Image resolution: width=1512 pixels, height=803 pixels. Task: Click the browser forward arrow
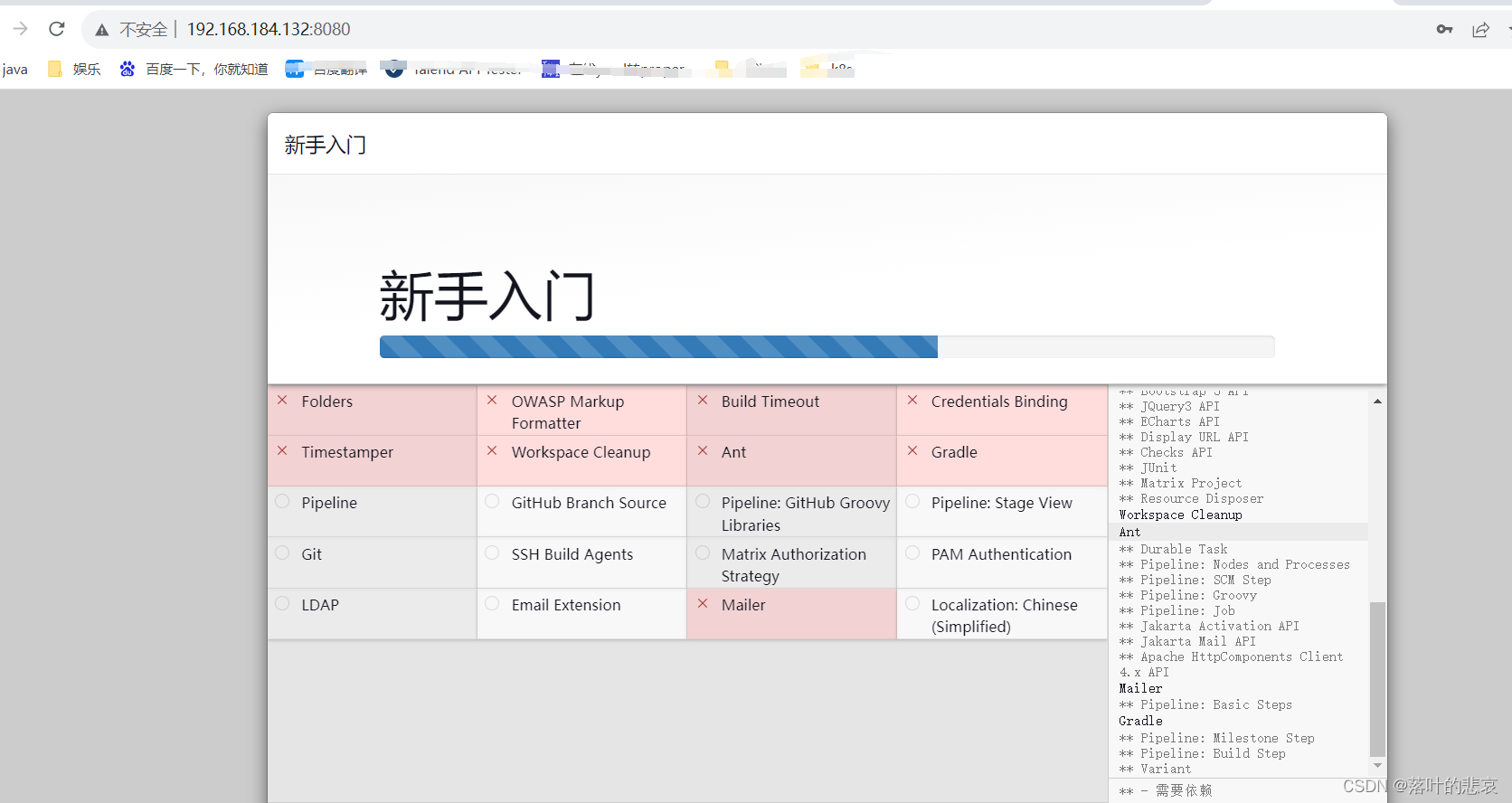click(x=20, y=29)
